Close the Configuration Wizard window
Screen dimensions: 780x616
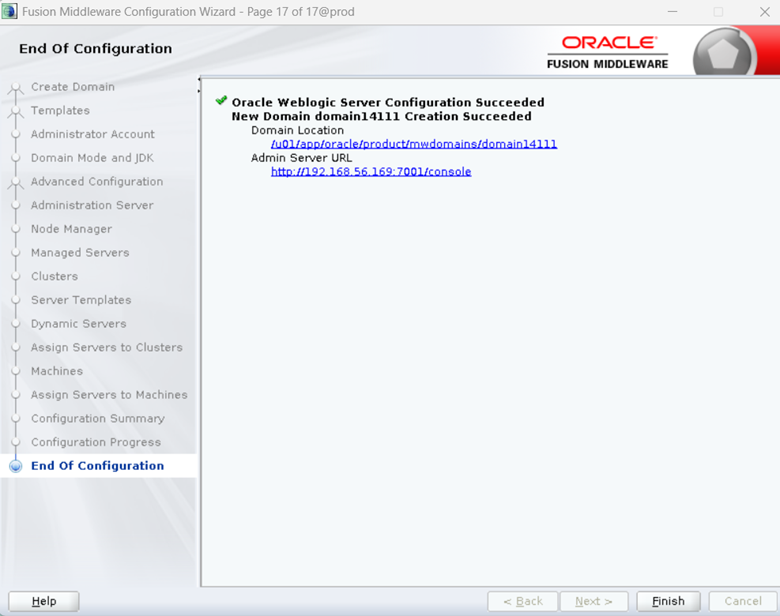pyautogui.click(x=765, y=12)
